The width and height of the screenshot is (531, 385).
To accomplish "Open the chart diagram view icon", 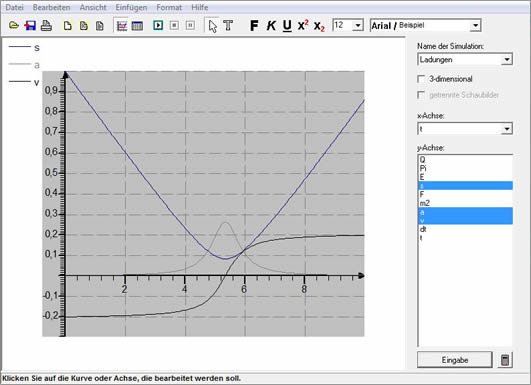I will (x=122, y=26).
